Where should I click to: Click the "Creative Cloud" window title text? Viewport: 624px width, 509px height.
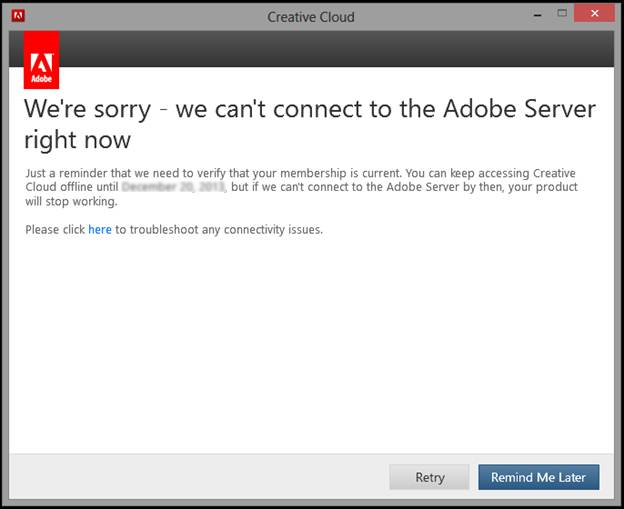click(x=311, y=17)
